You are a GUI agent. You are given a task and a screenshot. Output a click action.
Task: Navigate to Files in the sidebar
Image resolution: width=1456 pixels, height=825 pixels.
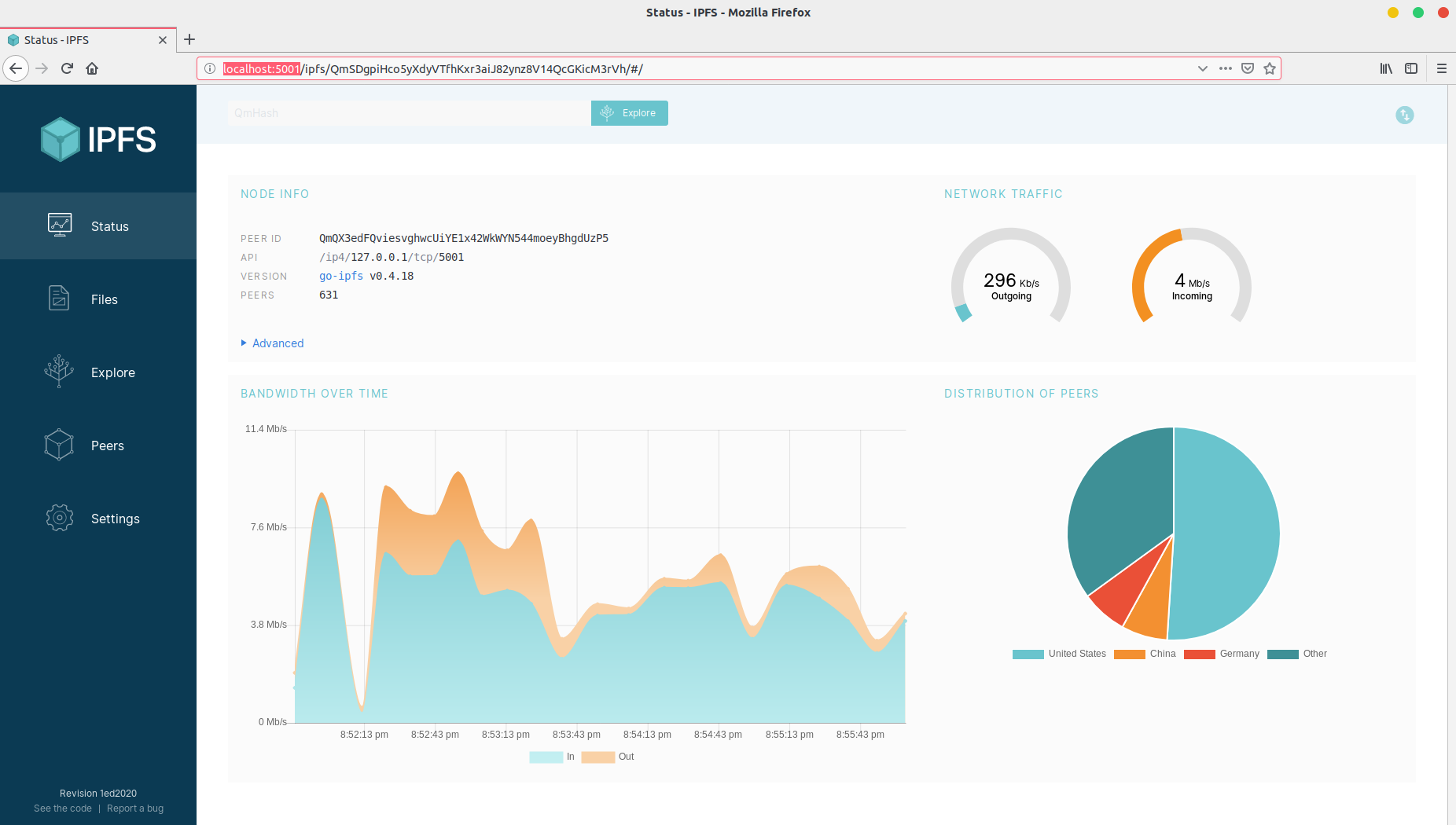coord(98,299)
